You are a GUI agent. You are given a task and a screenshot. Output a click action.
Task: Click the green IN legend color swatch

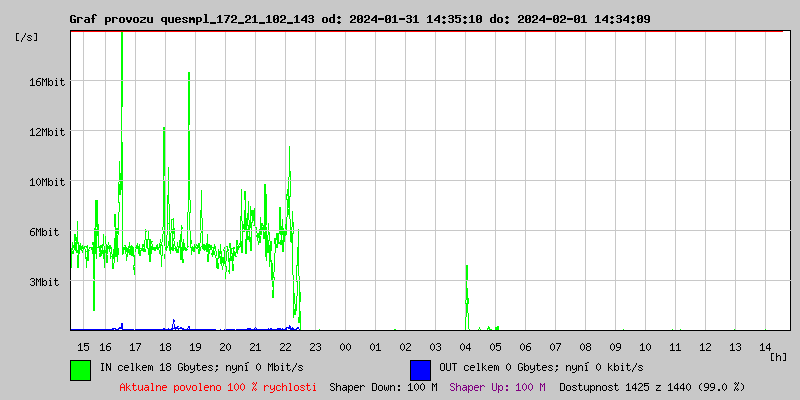click(x=80, y=369)
